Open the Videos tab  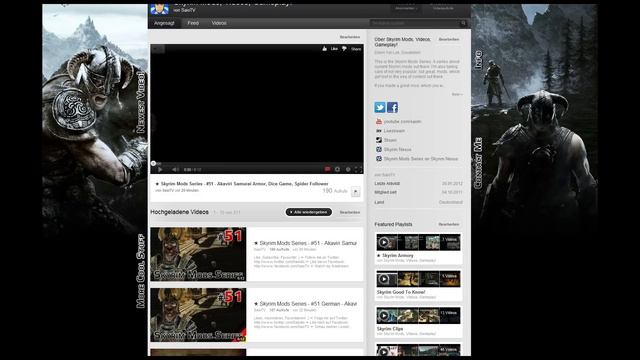pos(219,23)
